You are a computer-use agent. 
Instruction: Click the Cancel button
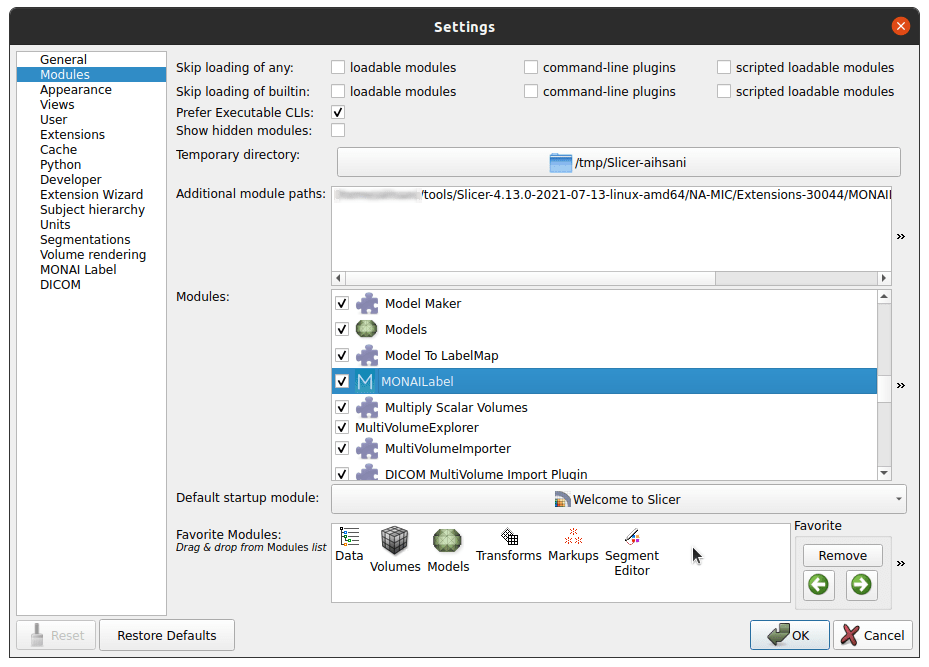click(872, 635)
